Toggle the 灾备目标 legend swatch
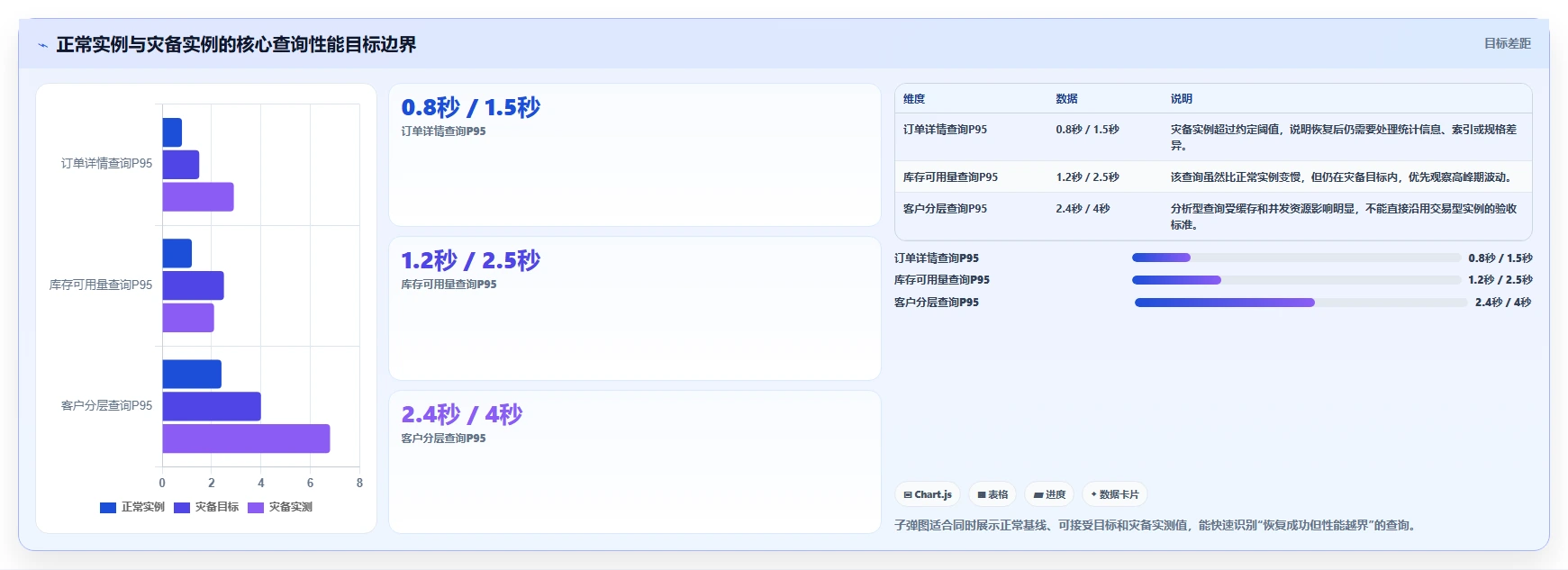 click(x=182, y=508)
